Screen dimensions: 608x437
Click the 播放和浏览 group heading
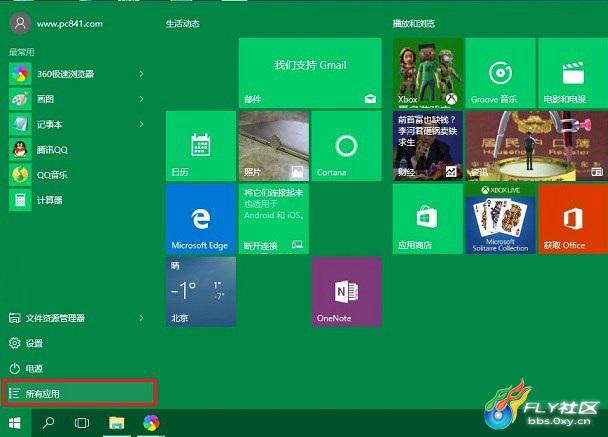tap(414, 24)
